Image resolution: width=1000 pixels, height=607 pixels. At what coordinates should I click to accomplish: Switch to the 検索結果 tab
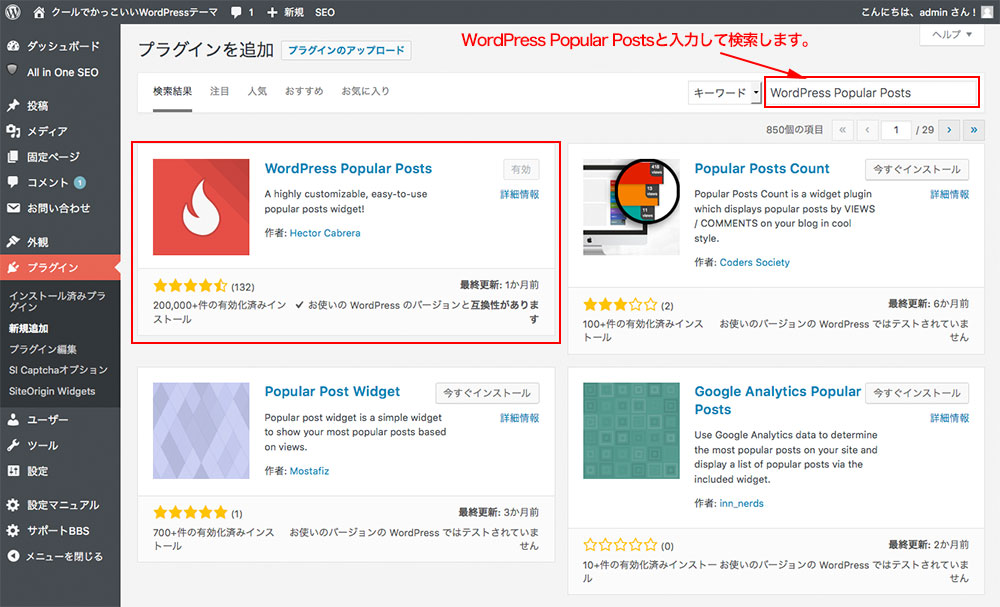coord(172,91)
